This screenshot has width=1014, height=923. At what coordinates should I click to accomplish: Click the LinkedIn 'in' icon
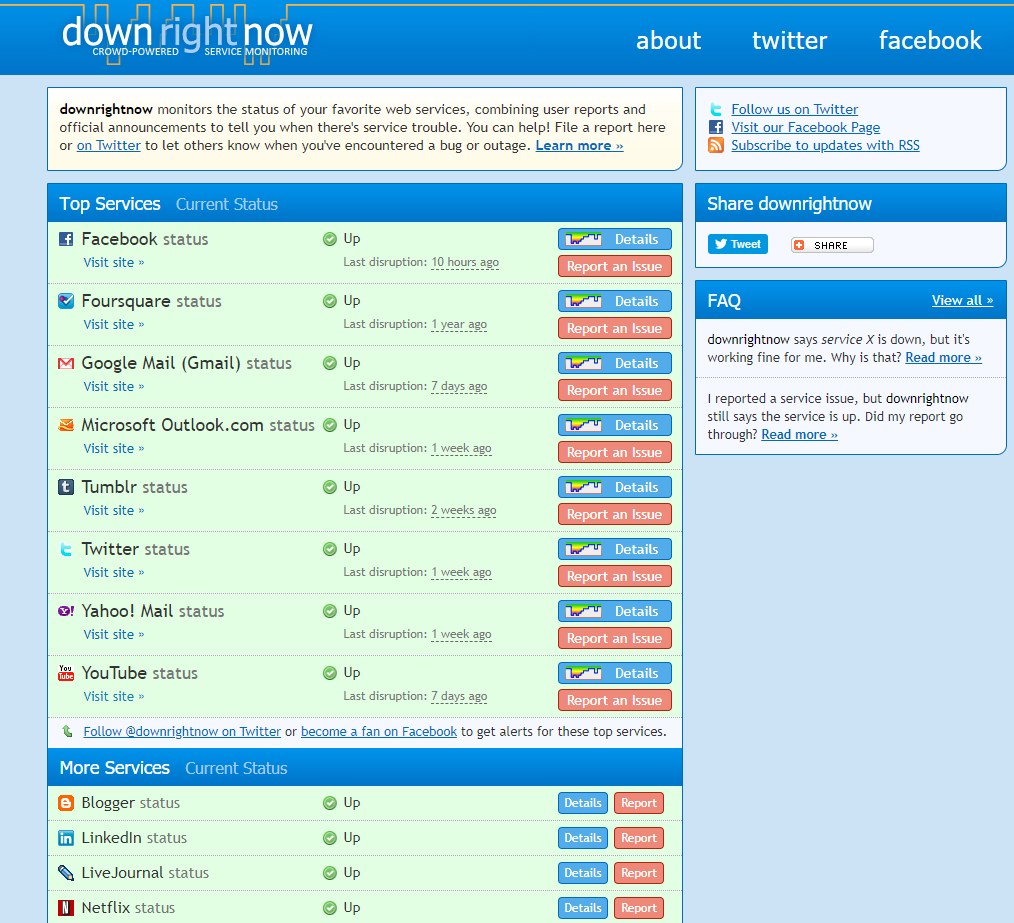pos(66,838)
